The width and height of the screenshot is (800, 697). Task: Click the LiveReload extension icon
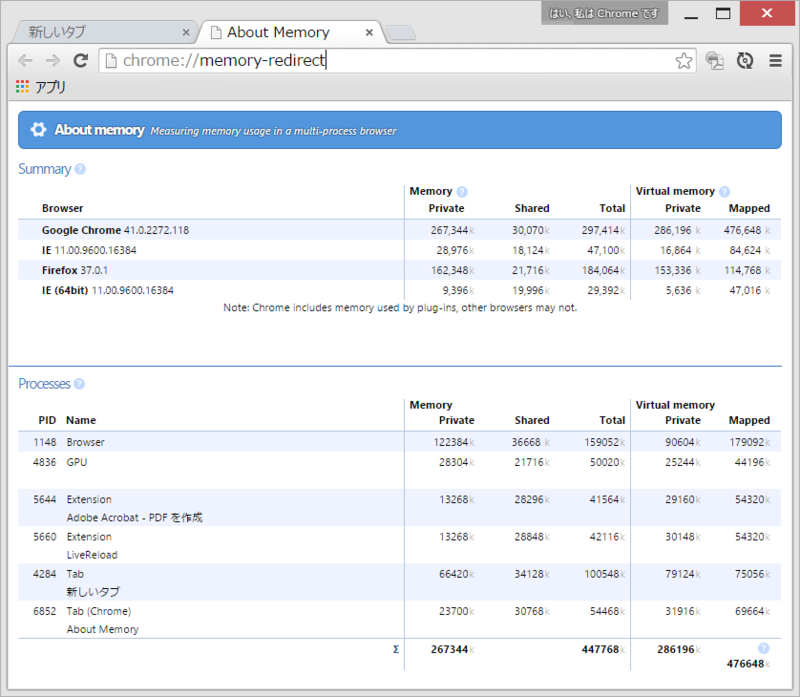(745, 61)
